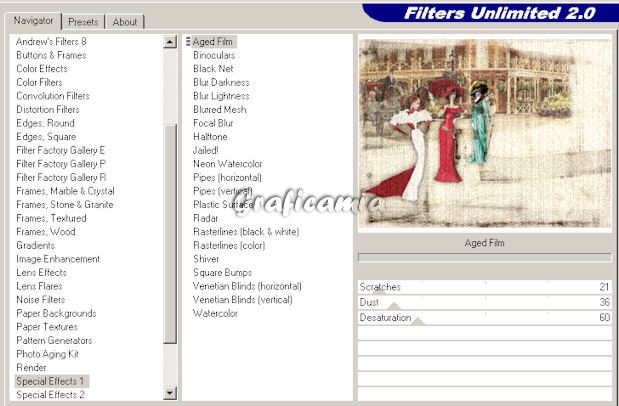Open the About tab
The height and width of the screenshot is (406, 619).
point(125,22)
